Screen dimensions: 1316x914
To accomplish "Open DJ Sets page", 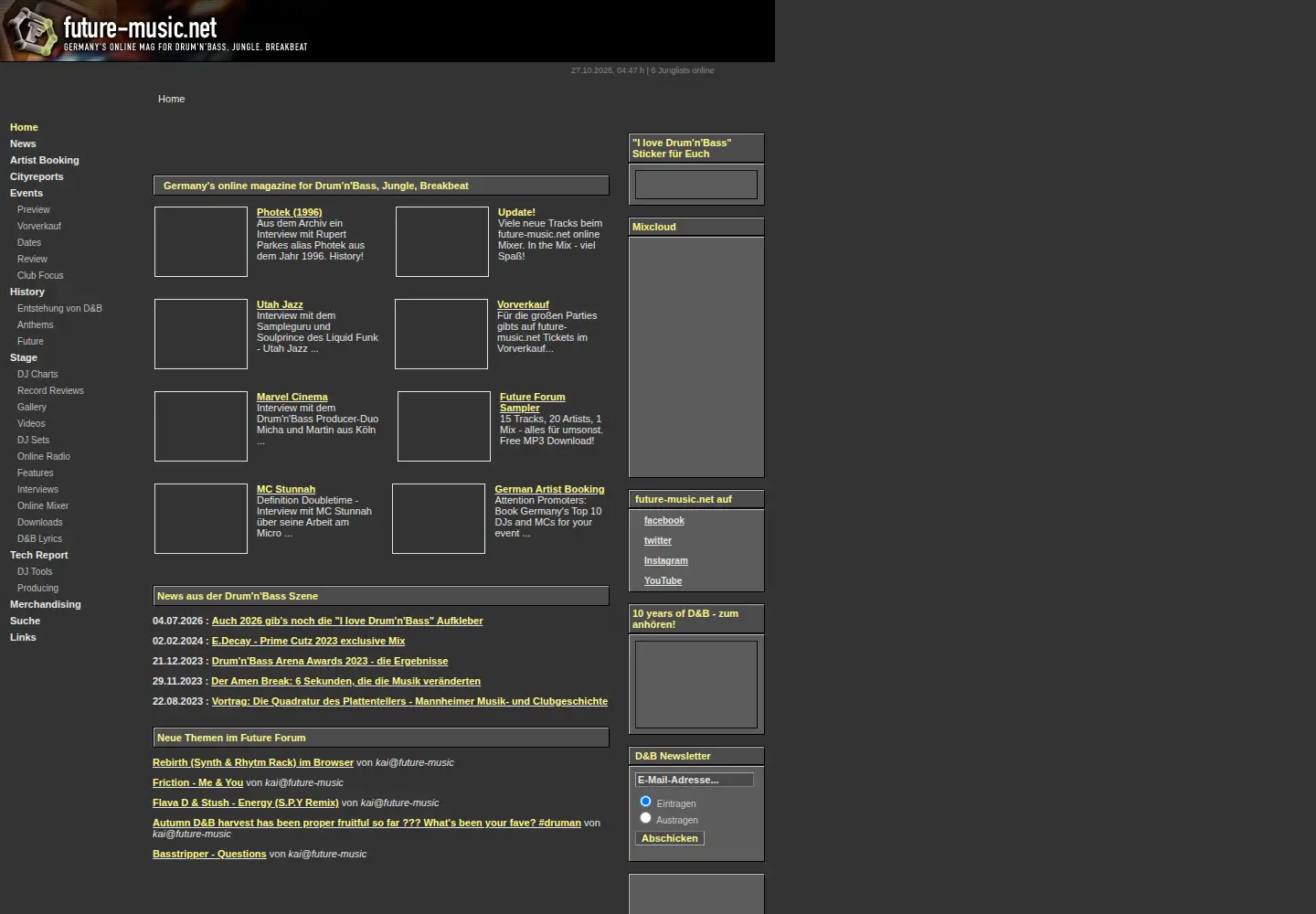I will pos(34,440).
